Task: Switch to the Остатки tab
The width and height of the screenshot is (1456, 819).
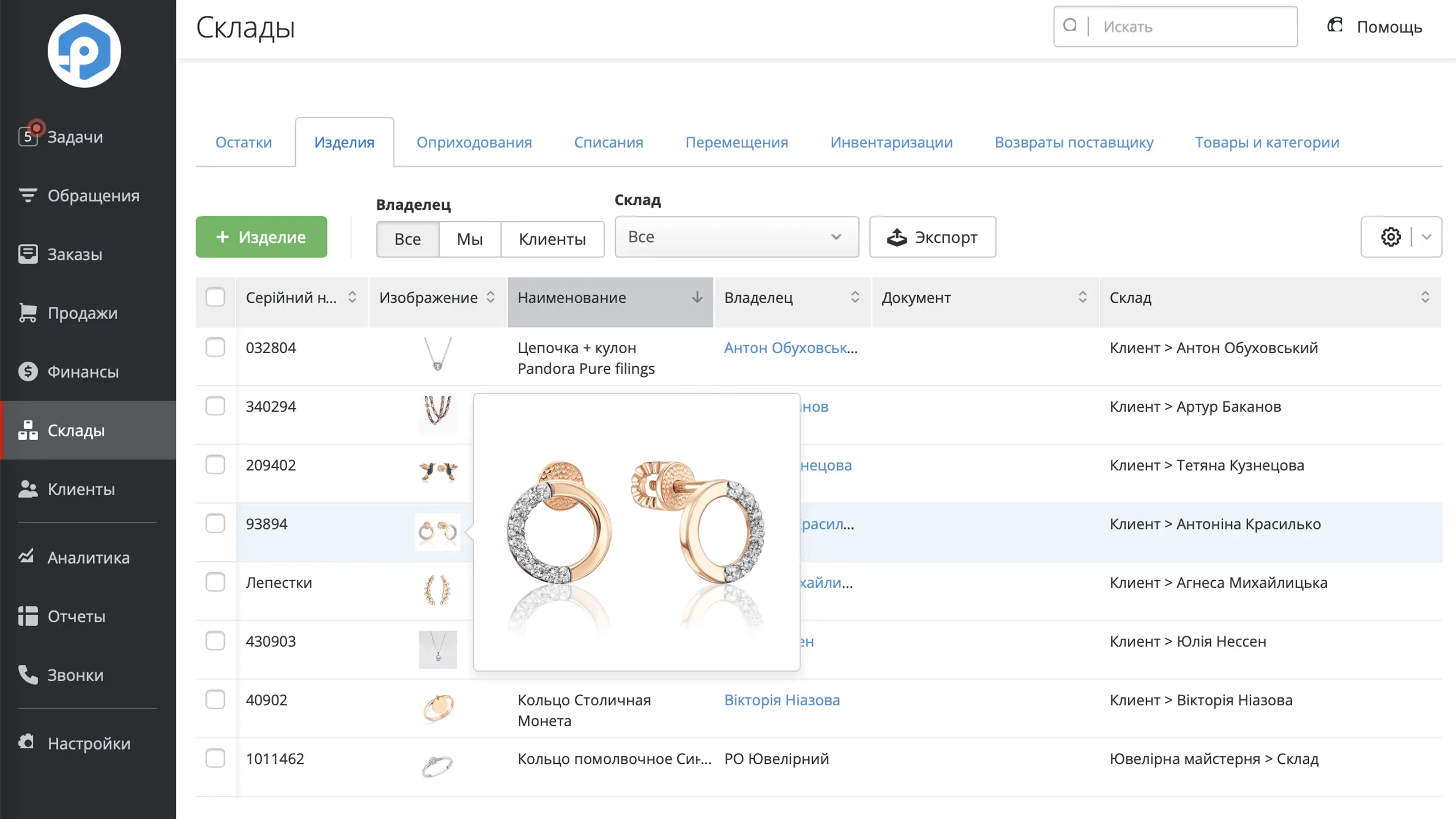Action: (x=243, y=142)
